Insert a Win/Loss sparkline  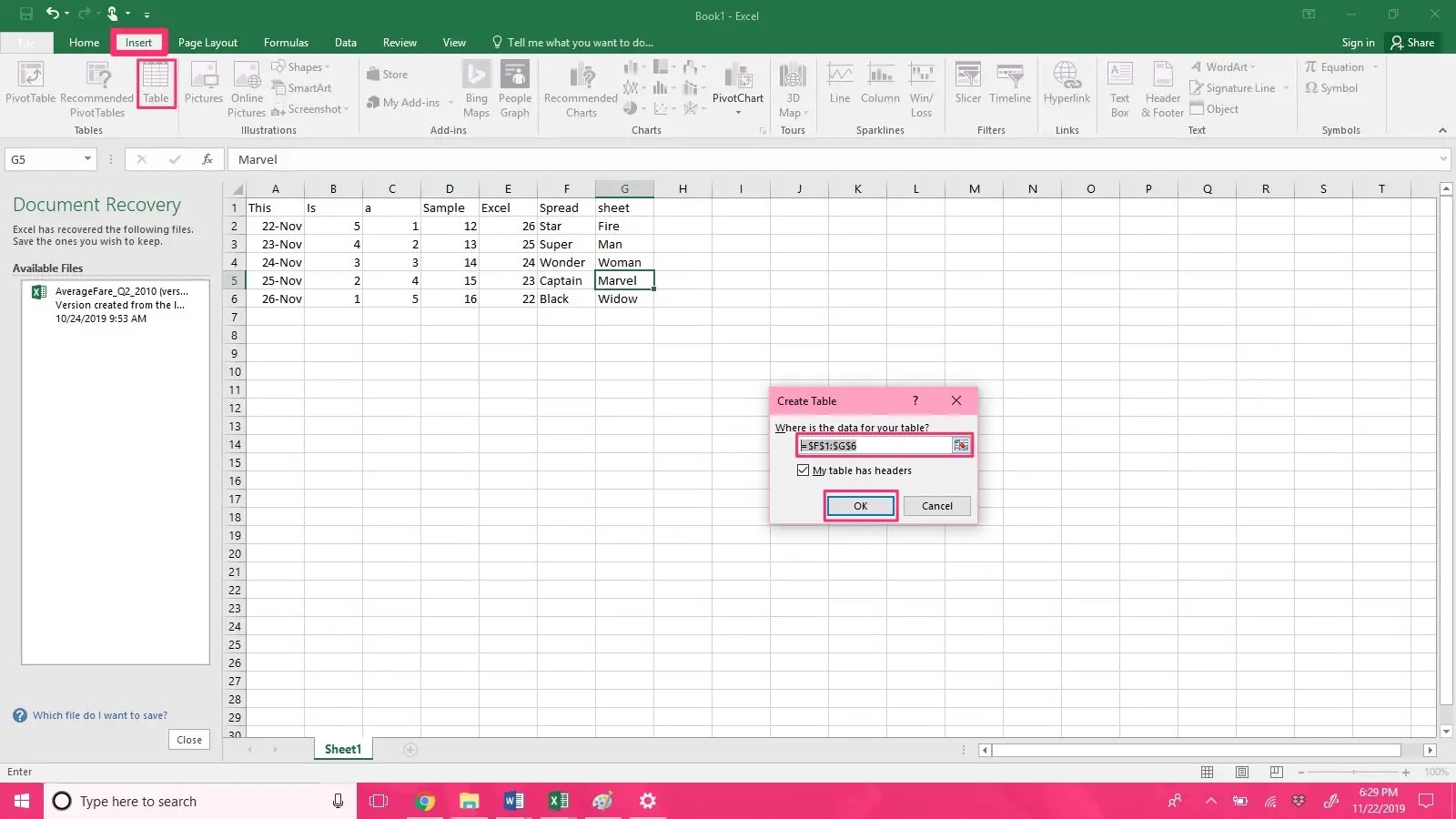pyautogui.click(x=921, y=89)
